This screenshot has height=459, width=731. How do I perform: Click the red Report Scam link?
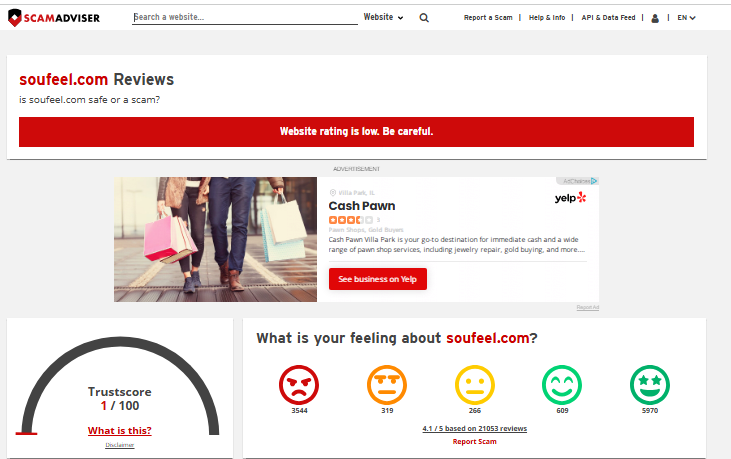pyautogui.click(x=475, y=441)
